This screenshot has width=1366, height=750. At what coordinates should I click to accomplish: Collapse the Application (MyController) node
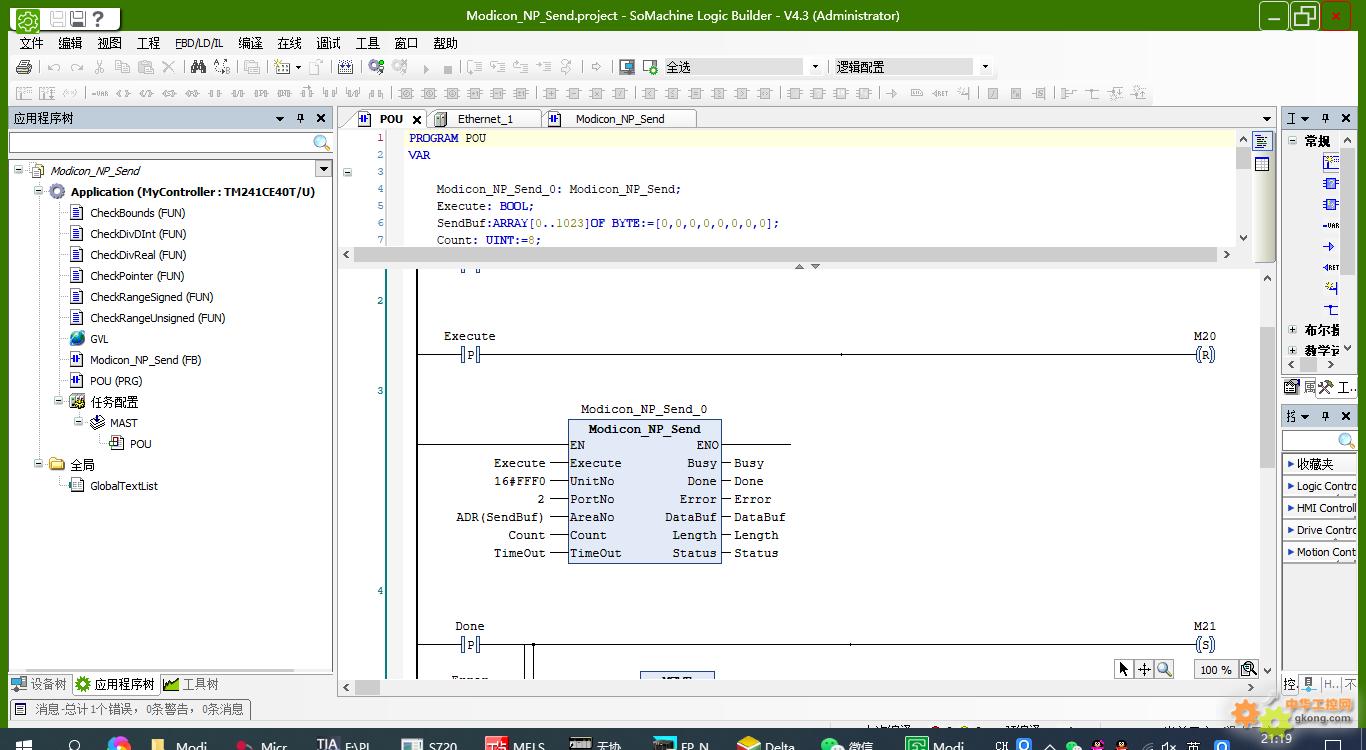(x=39, y=191)
